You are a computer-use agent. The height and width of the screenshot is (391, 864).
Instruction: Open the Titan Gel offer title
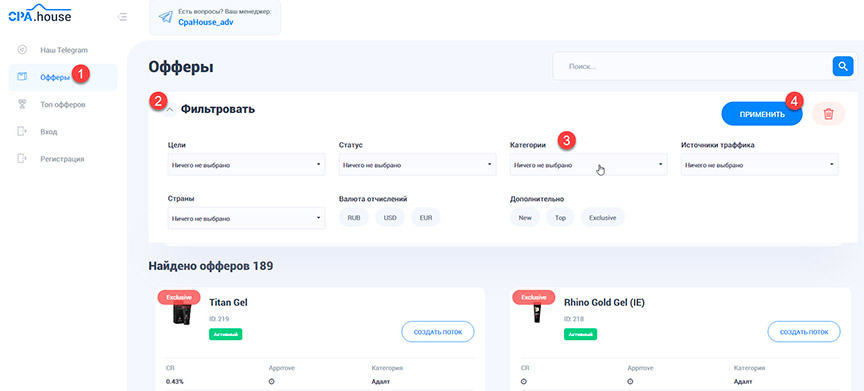tap(229, 302)
